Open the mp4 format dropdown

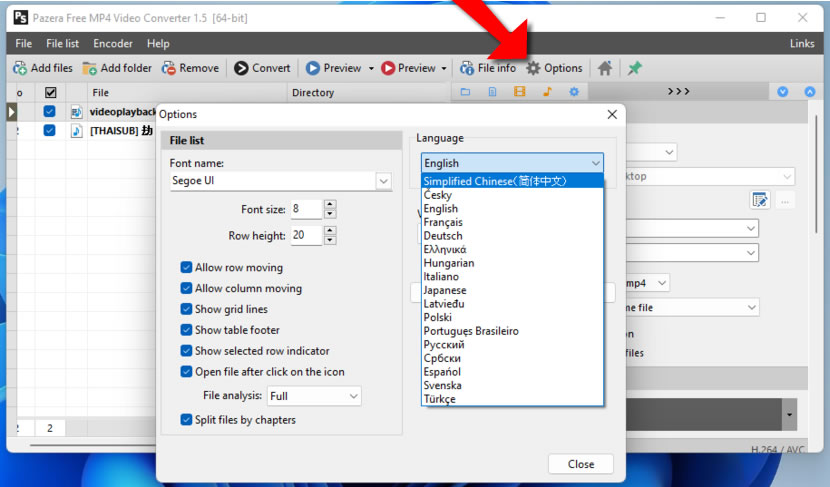[662, 283]
